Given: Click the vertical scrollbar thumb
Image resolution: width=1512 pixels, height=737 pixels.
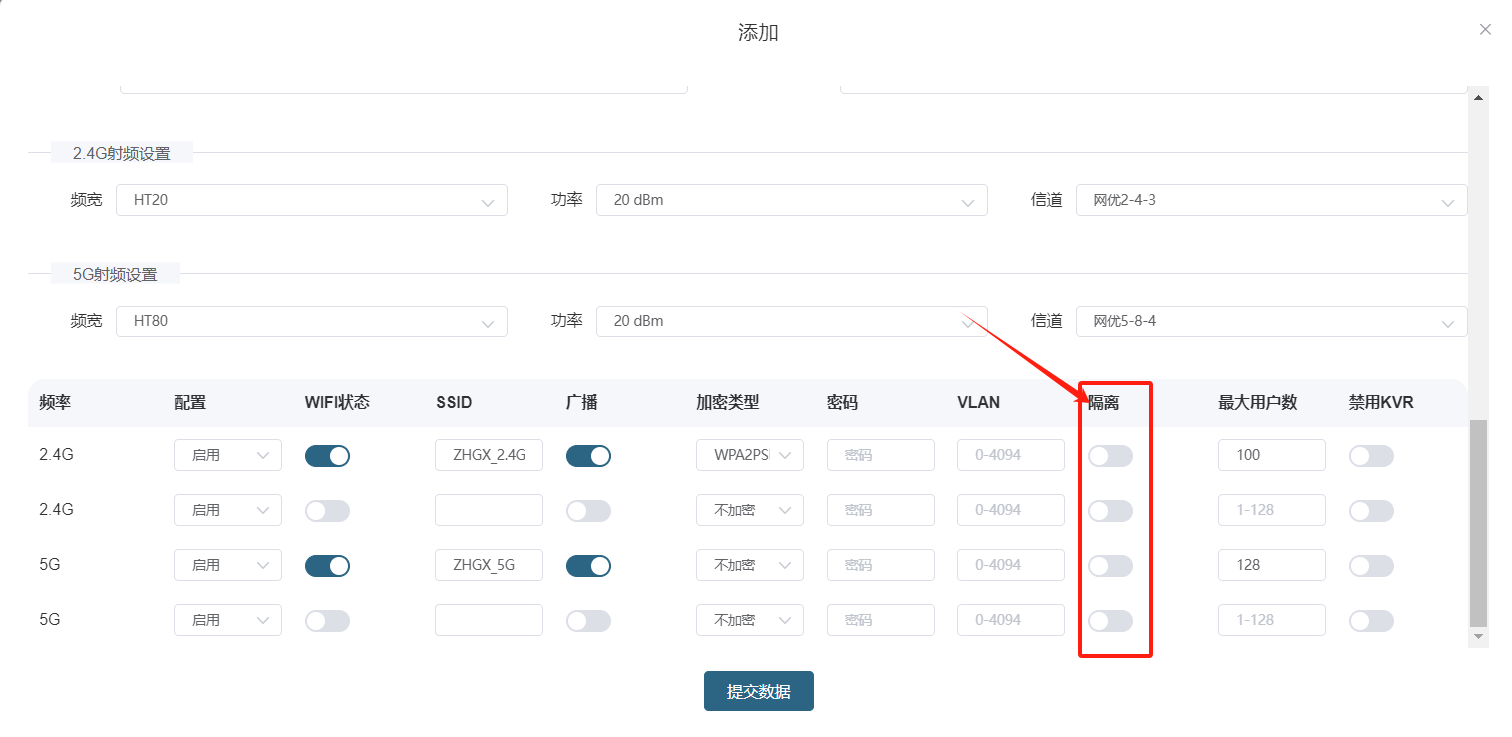Looking at the screenshot, I should [x=1478, y=520].
